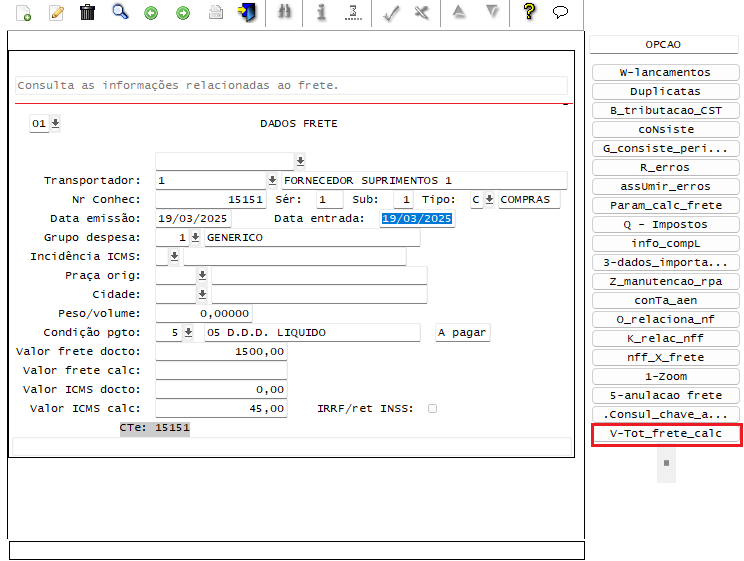The width and height of the screenshot is (744, 561).
Task: Open the B_tributacao_CST option
Action: point(665,111)
